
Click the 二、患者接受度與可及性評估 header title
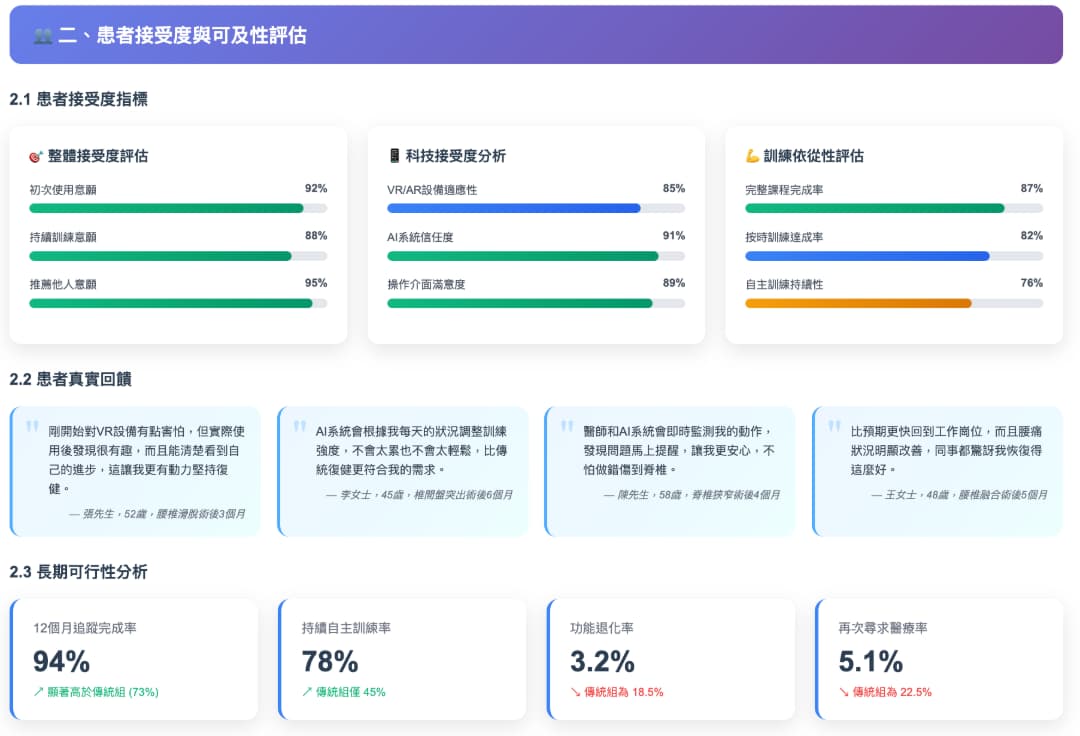(x=183, y=36)
